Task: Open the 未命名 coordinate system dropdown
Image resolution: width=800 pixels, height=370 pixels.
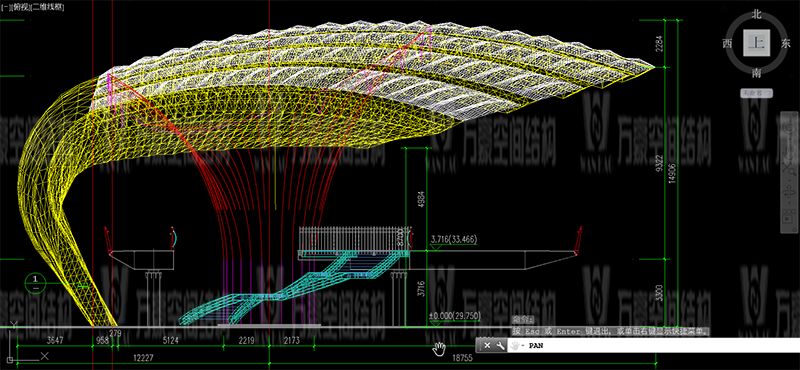Action: click(756, 93)
